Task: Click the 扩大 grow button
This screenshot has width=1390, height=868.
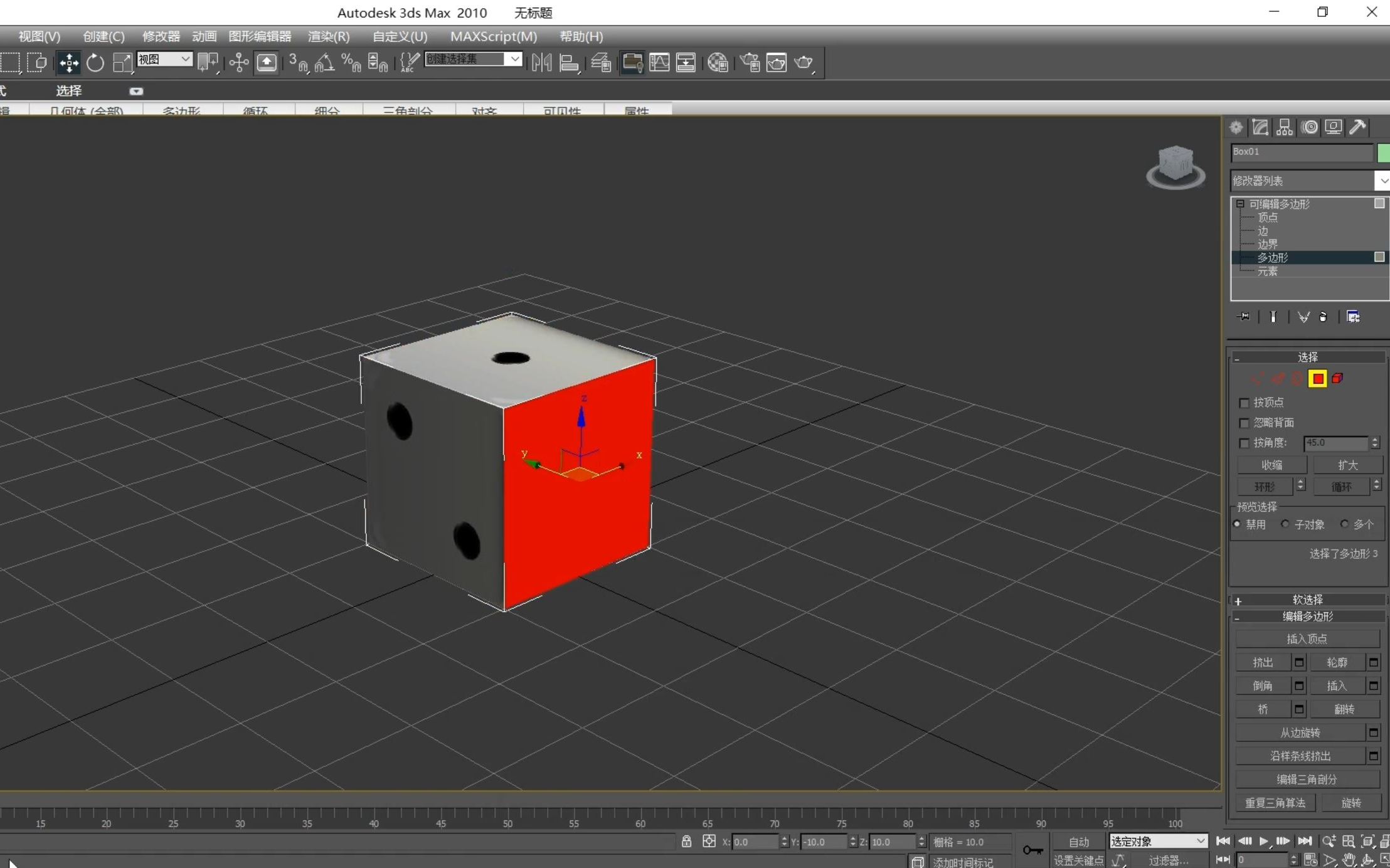Action: (1347, 465)
